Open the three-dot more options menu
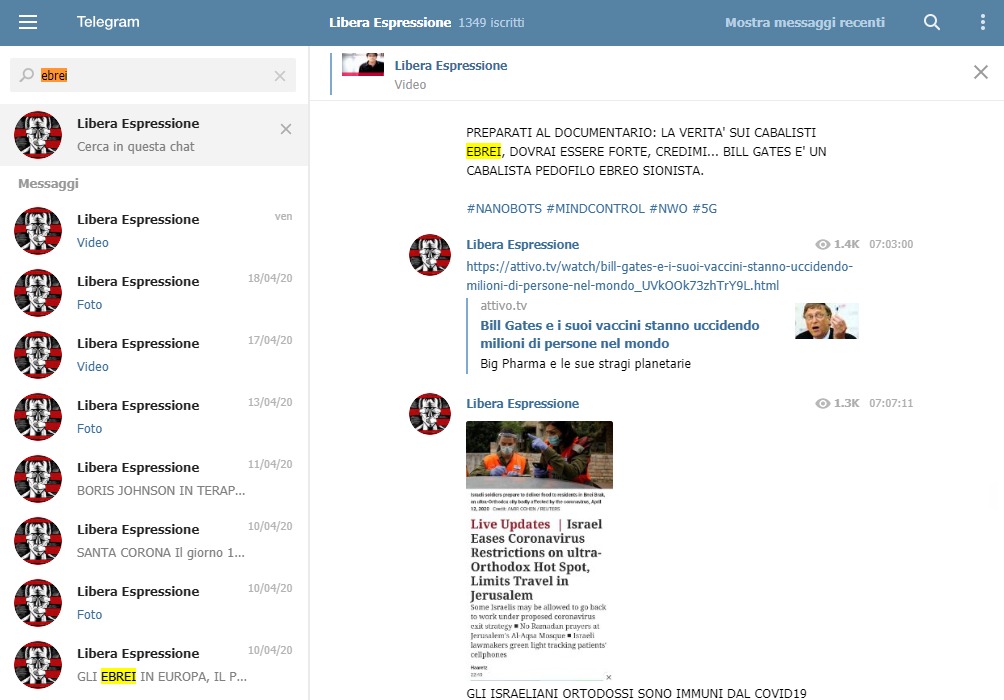This screenshot has width=1004, height=700. [x=982, y=22]
